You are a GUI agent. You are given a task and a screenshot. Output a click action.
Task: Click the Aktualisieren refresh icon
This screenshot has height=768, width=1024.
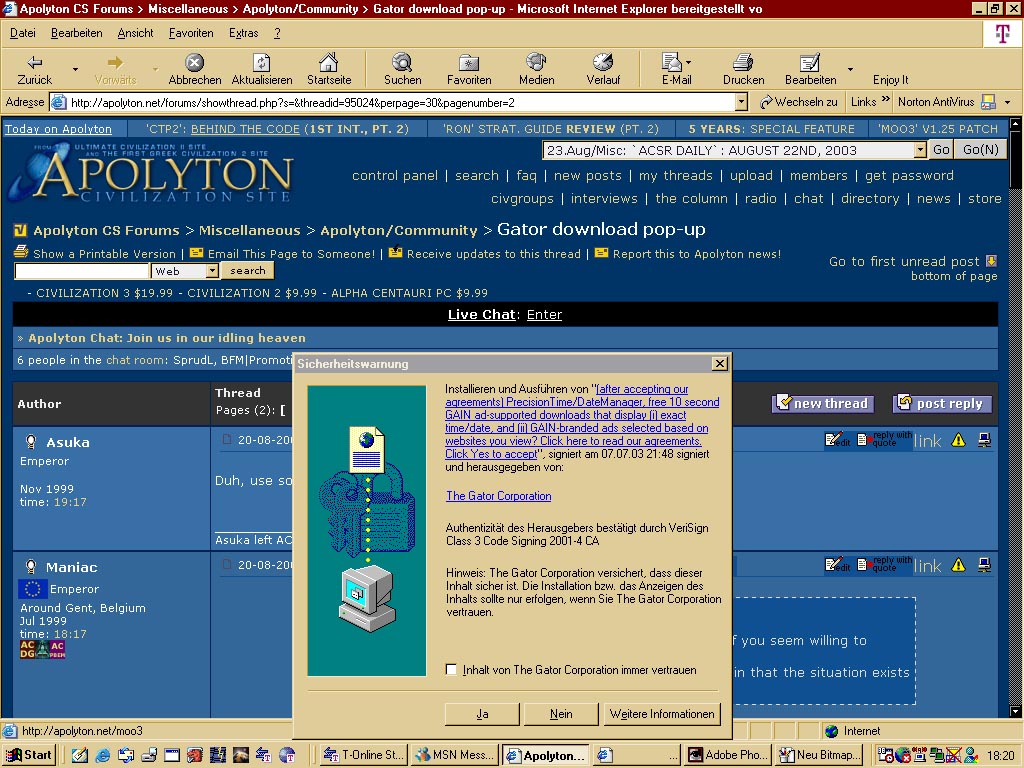pyautogui.click(x=261, y=63)
